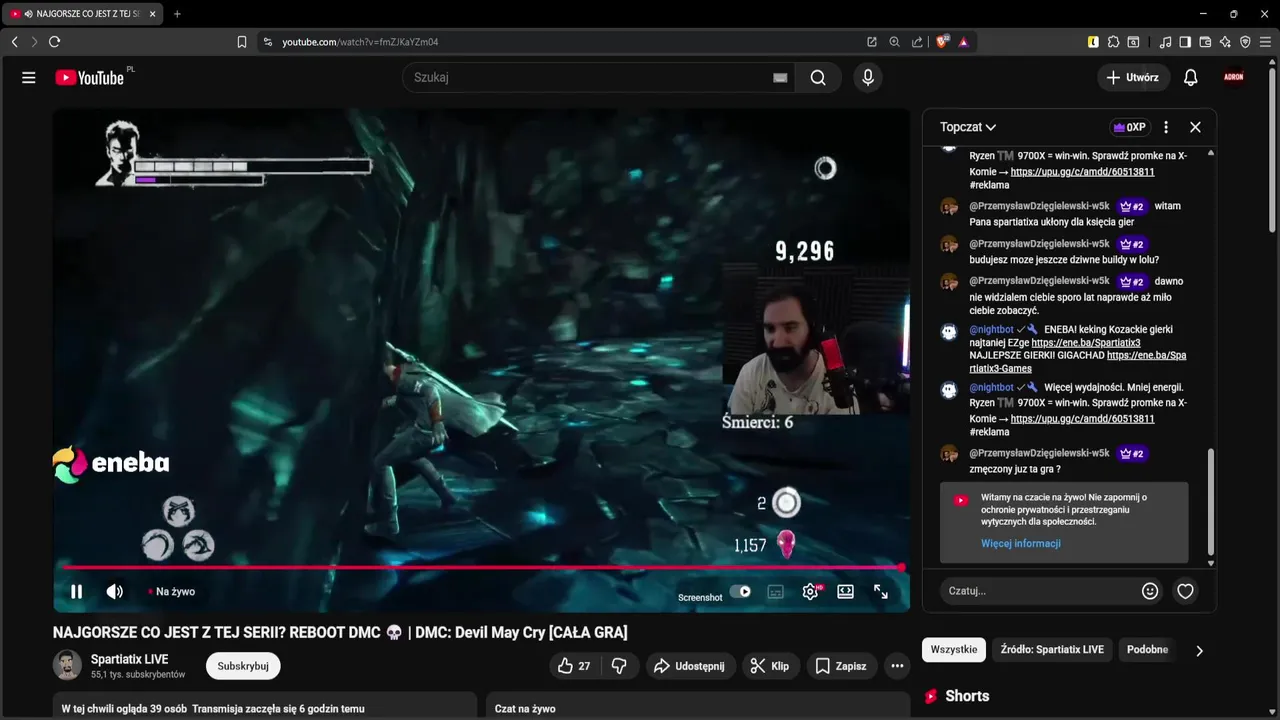Image resolution: width=1280 pixels, height=720 pixels.
Task: Bookmark this page
Action: [x=242, y=42]
